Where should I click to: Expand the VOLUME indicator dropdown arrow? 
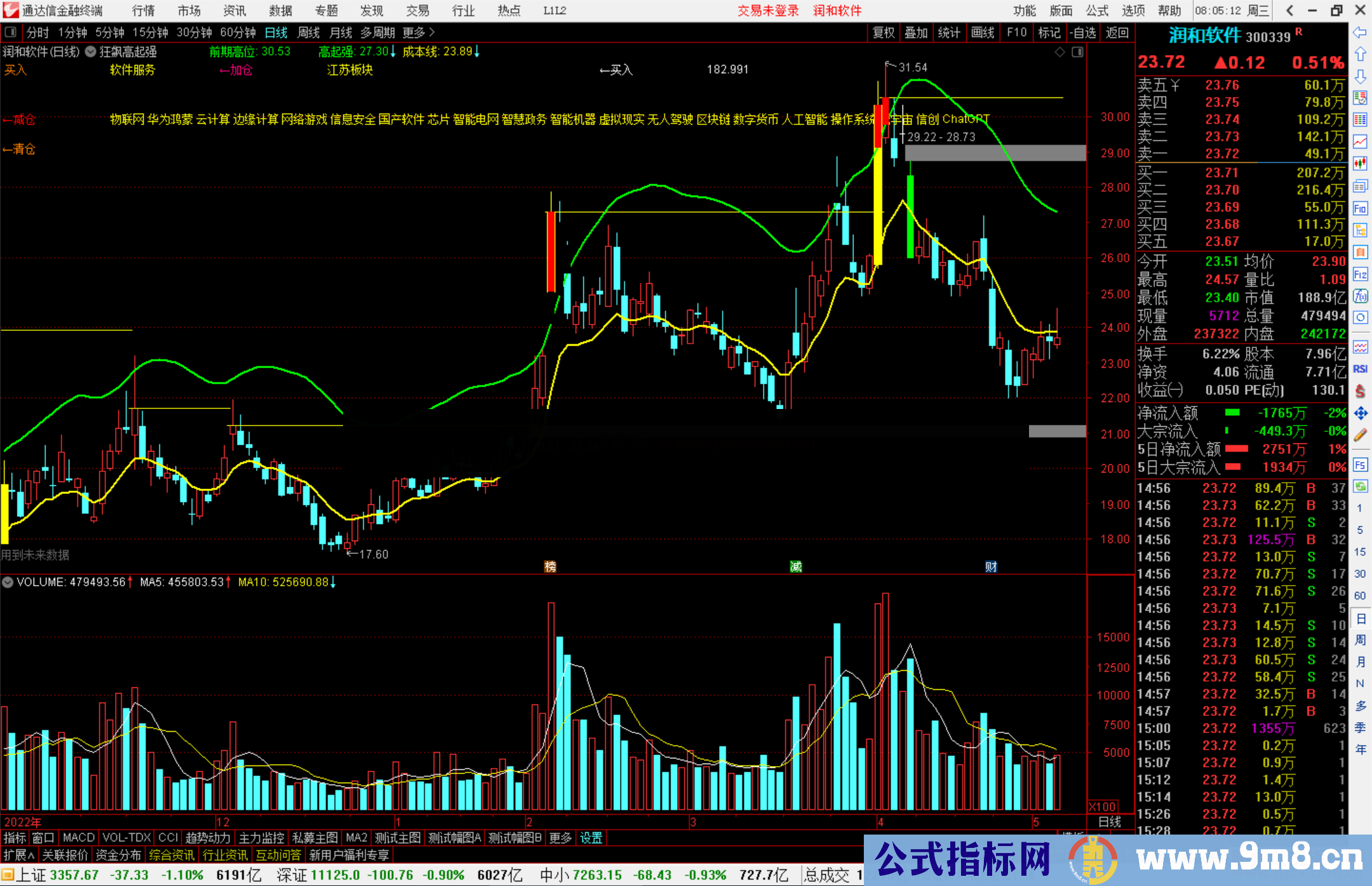8,582
